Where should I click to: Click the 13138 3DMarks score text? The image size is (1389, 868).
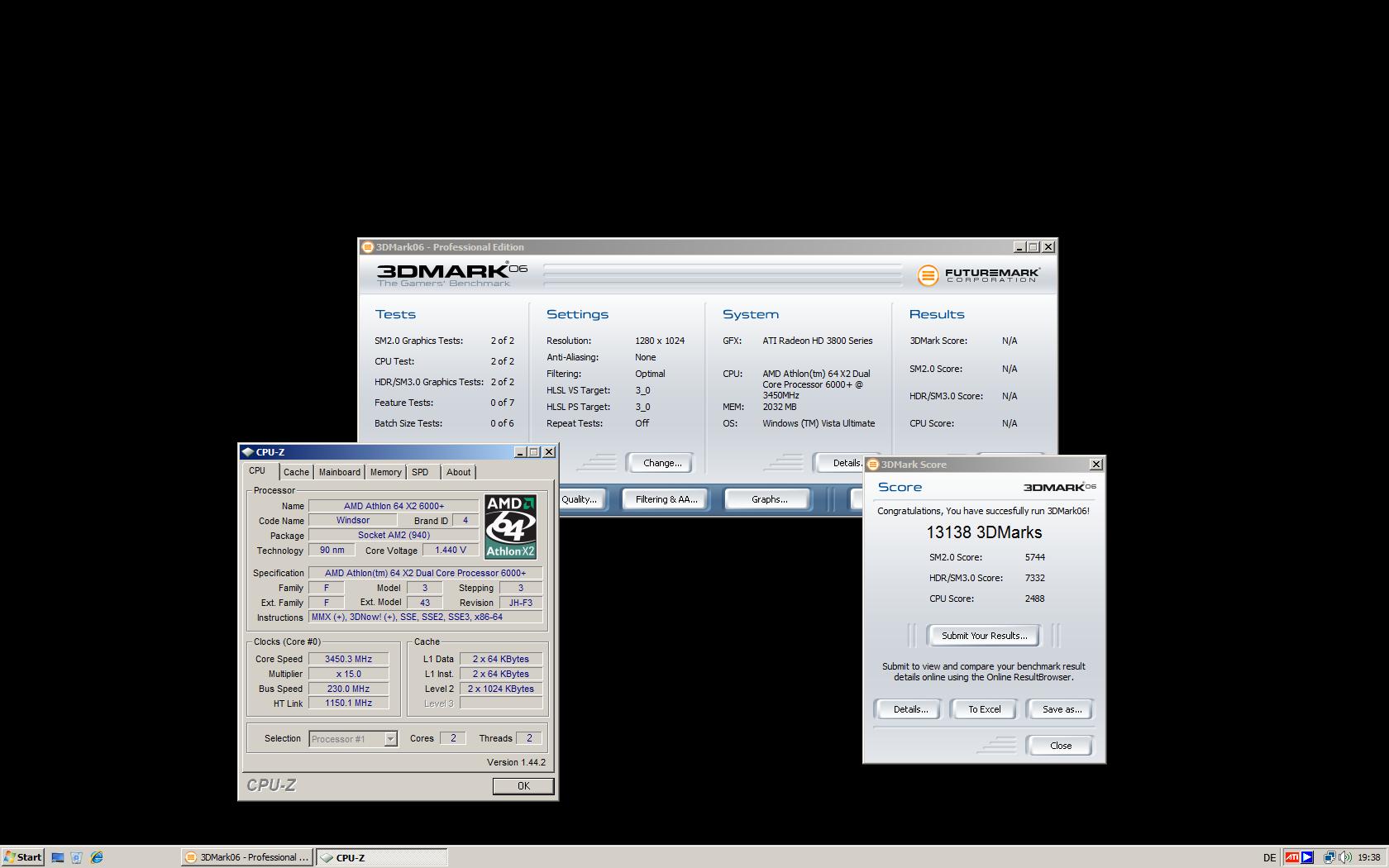[x=984, y=532]
